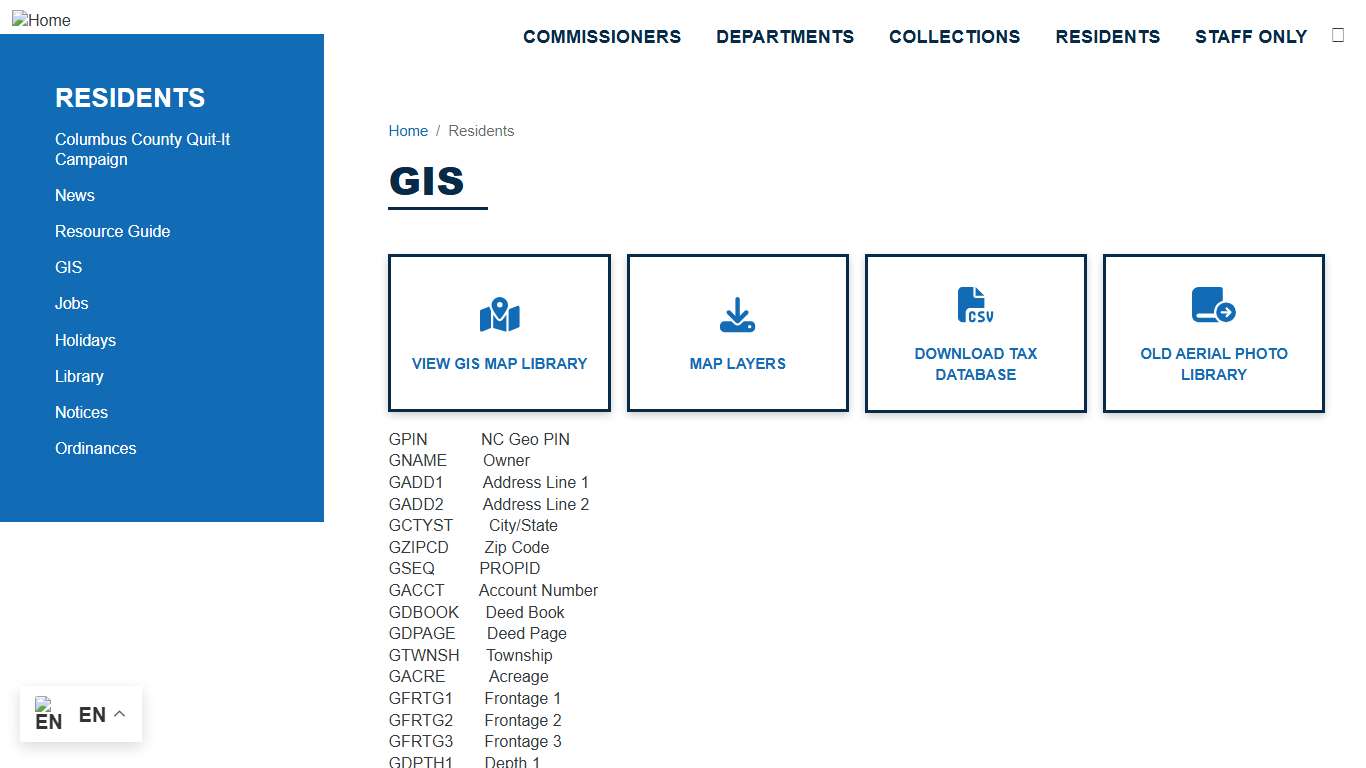The image size is (1366, 768).
Task: Click the map pin icon for GIS Map Library
Action: click(x=499, y=315)
